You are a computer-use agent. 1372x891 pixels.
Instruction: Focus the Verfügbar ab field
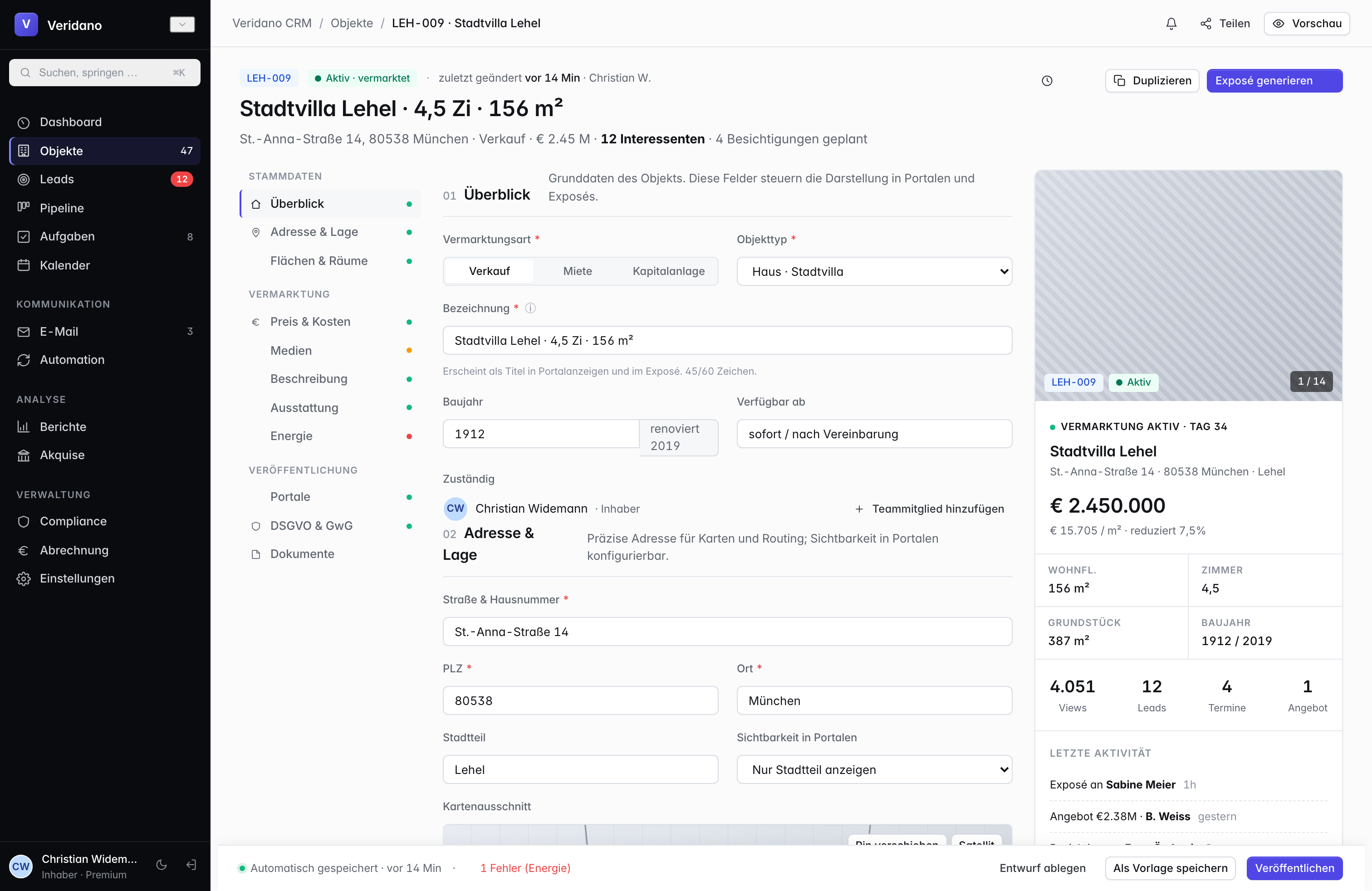coord(874,434)
